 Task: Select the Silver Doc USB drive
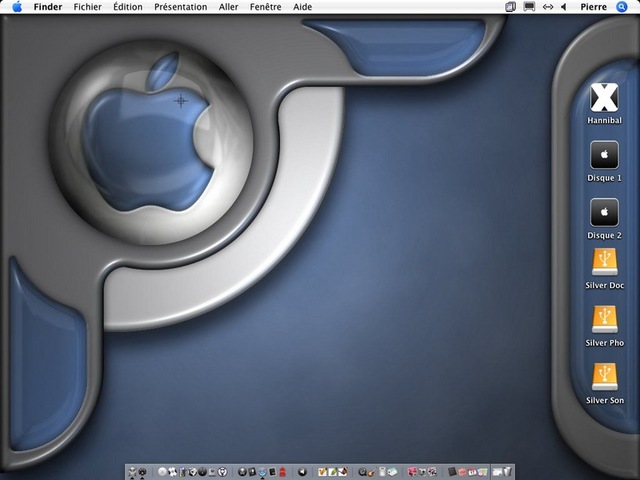pos(604,262)
